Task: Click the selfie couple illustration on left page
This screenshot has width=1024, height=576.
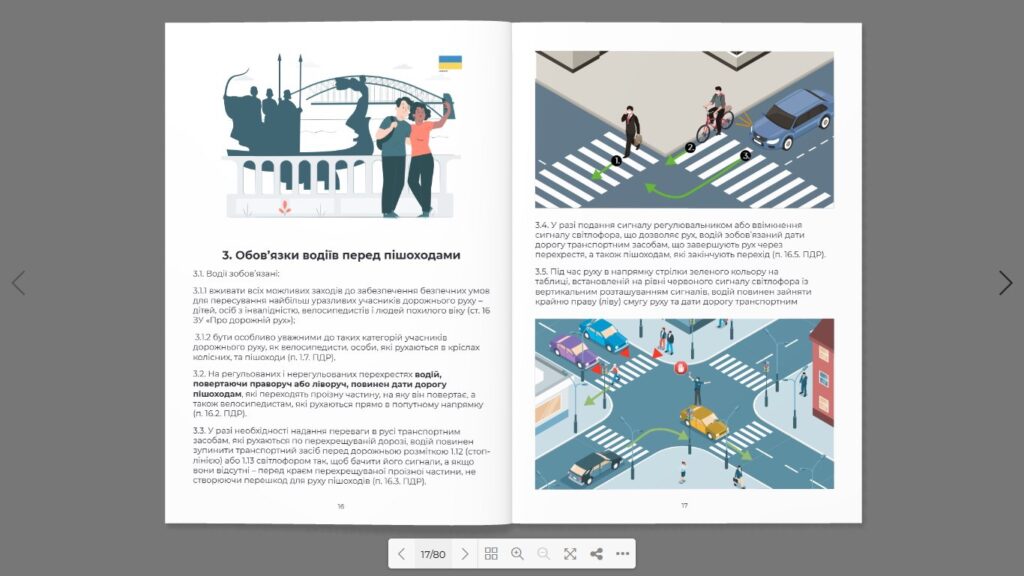Action: click(x=410, y=150)
